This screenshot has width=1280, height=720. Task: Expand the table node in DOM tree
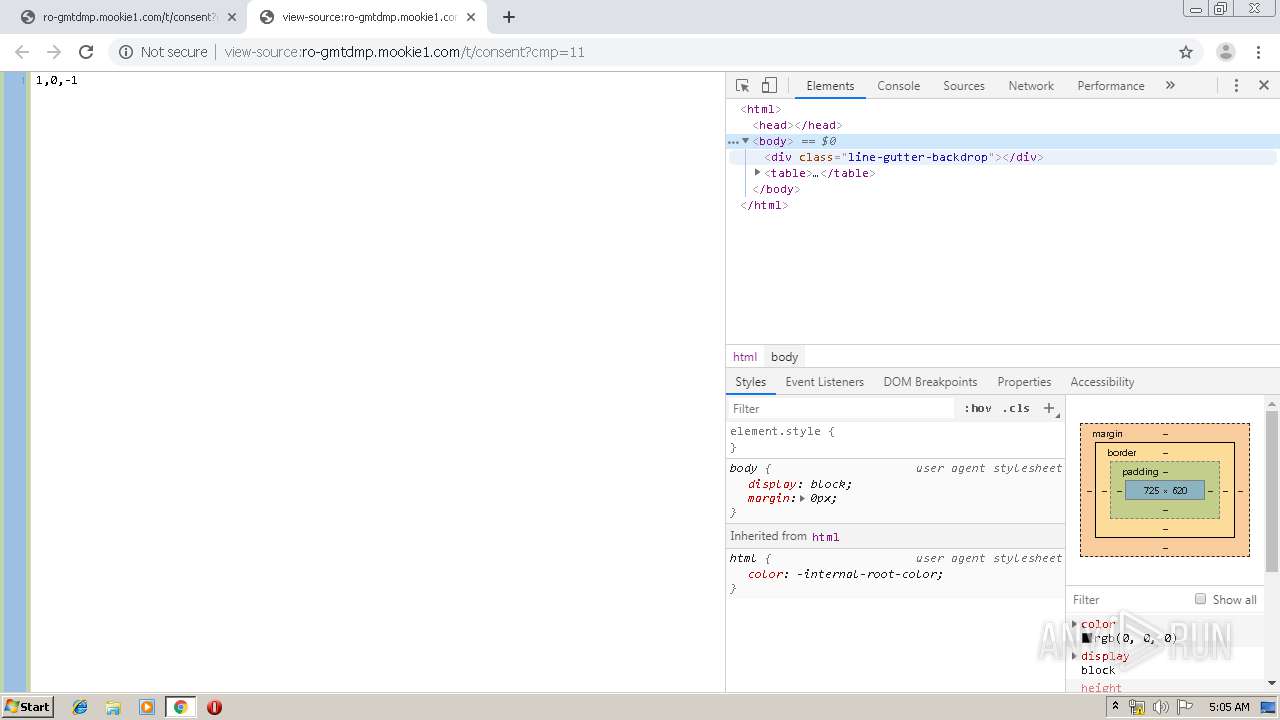click(757, 173)
